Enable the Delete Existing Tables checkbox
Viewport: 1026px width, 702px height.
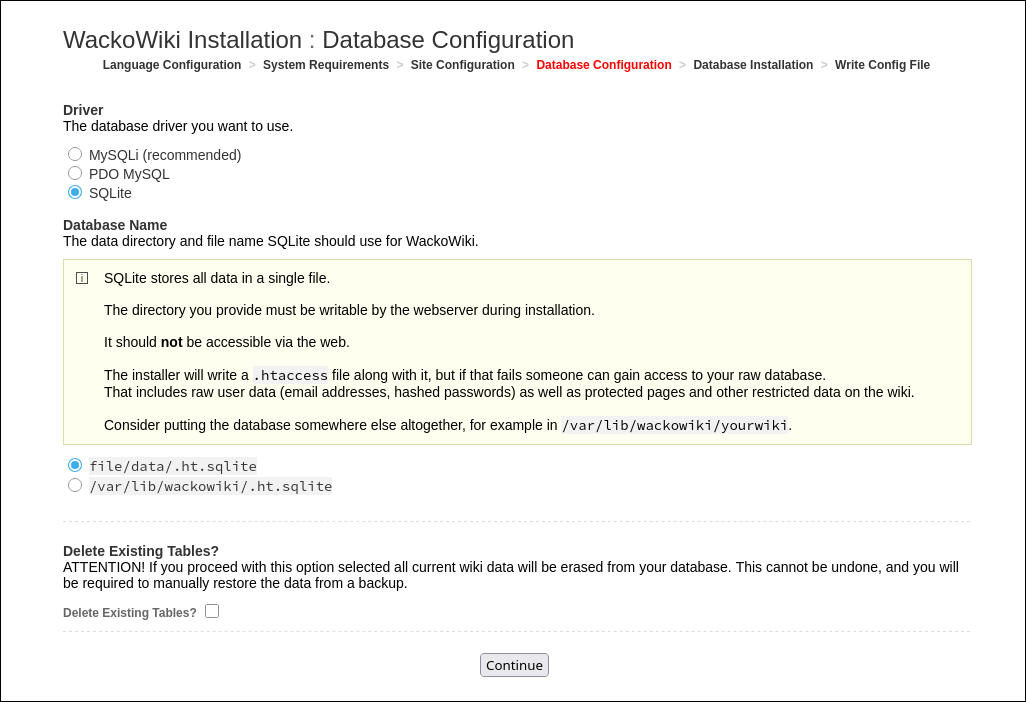(211, 610)
